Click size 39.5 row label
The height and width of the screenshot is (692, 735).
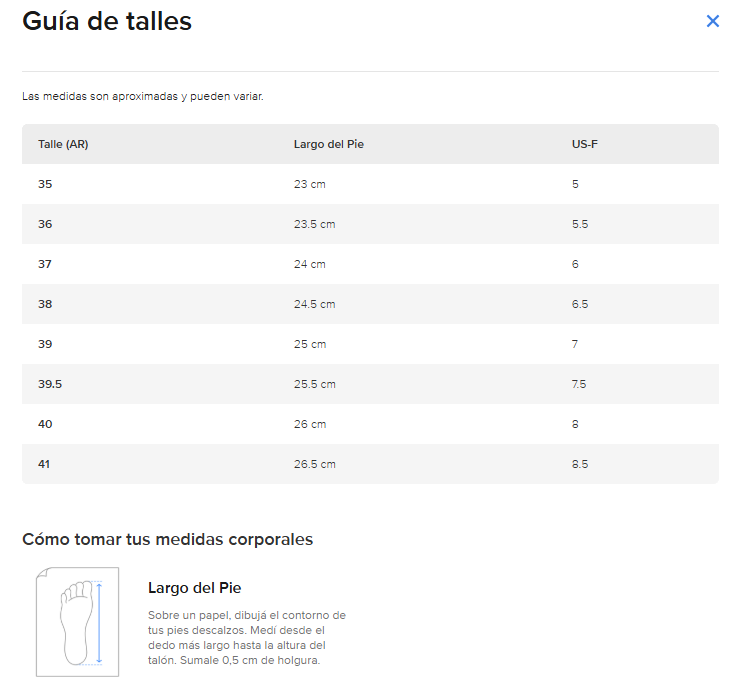coord(50,384)
